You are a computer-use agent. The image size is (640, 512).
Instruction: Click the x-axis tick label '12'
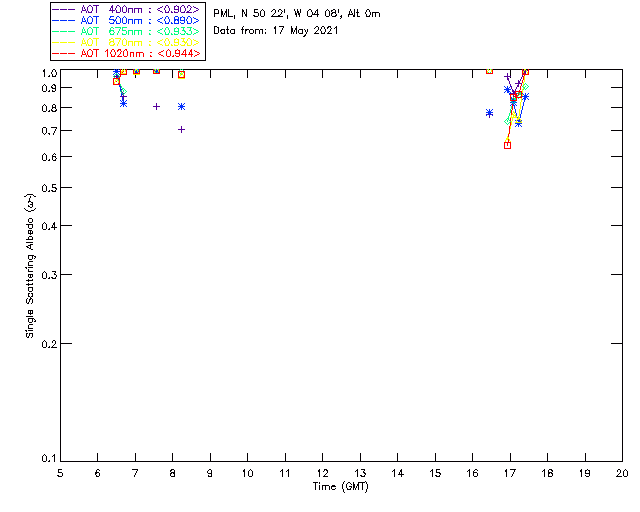(x=322, y=473)
